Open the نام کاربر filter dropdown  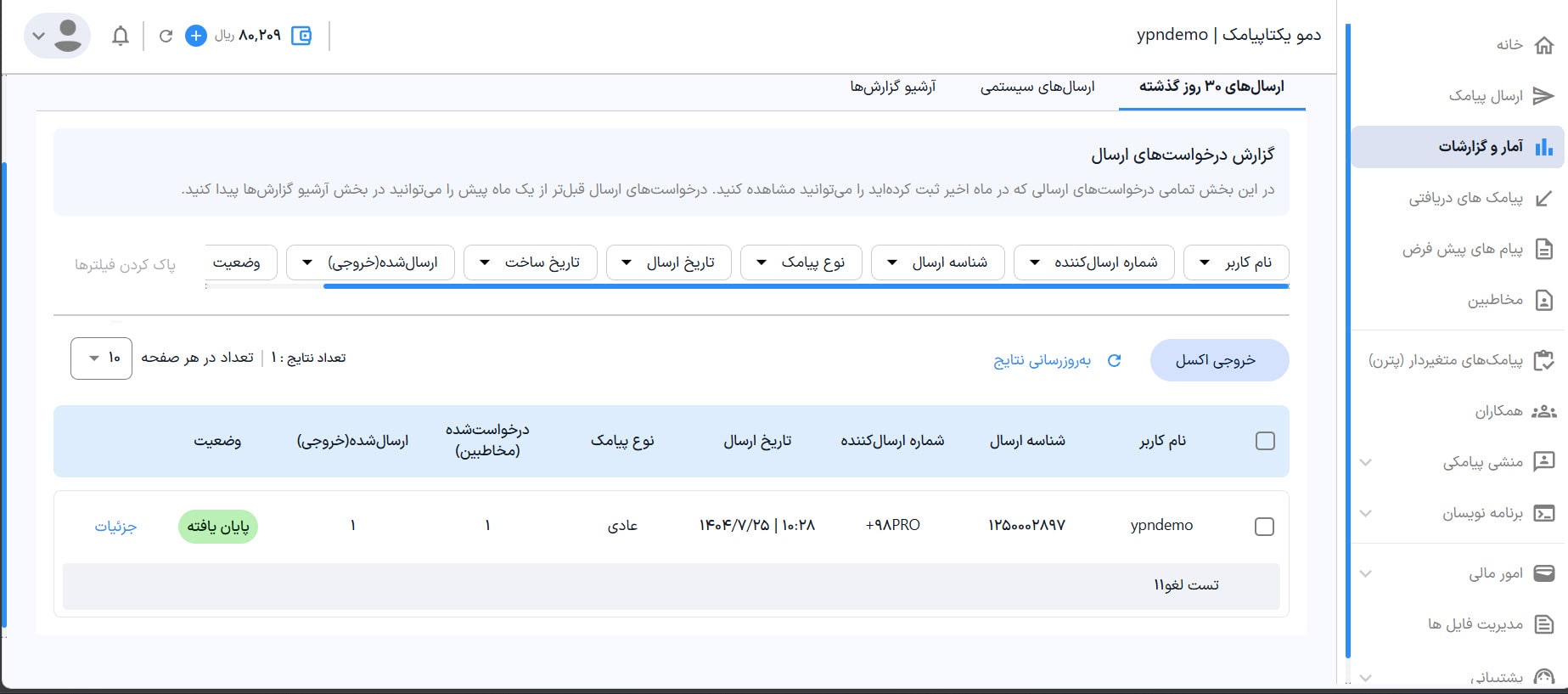click(1236, 262)
